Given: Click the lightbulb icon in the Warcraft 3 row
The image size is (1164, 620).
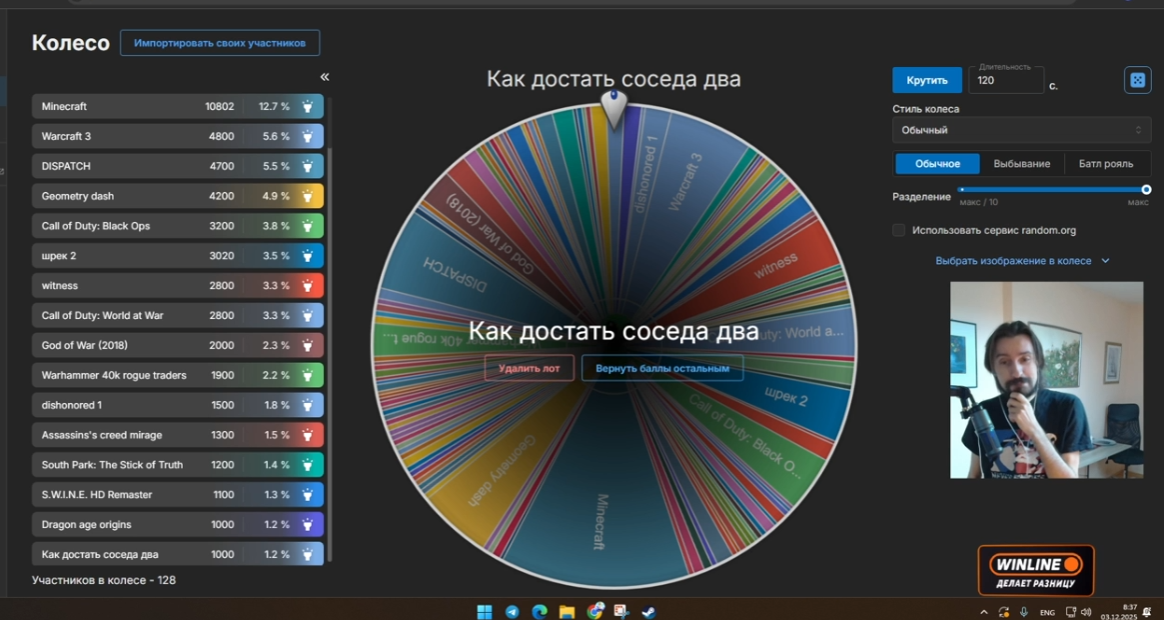Looking at the screenshot, I should [307, 136].
